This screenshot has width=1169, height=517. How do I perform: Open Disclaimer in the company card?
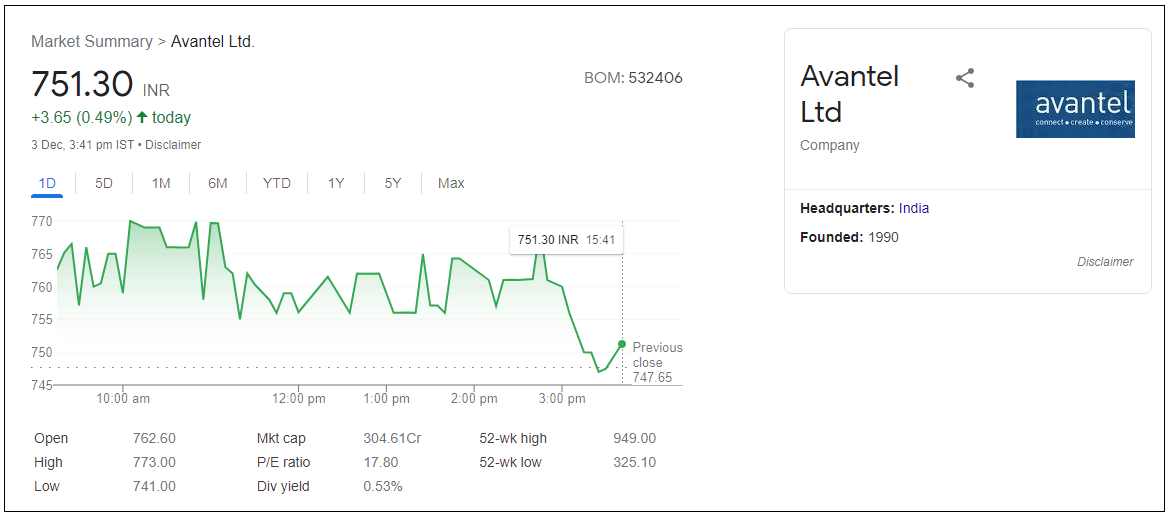pyautogui.click(x=1105, y=262)
